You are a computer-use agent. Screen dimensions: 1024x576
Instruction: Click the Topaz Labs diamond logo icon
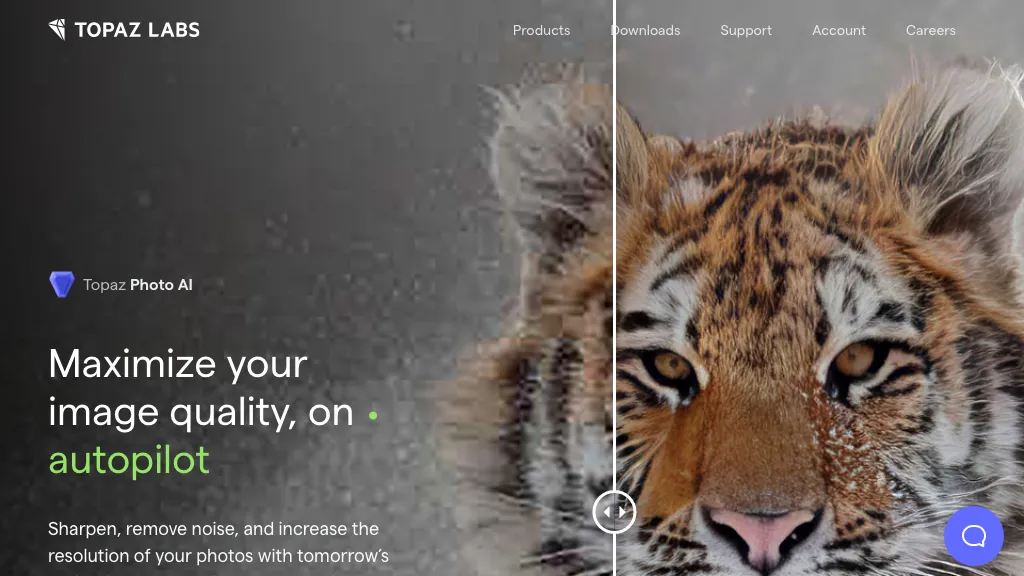(x=57, y=29)
